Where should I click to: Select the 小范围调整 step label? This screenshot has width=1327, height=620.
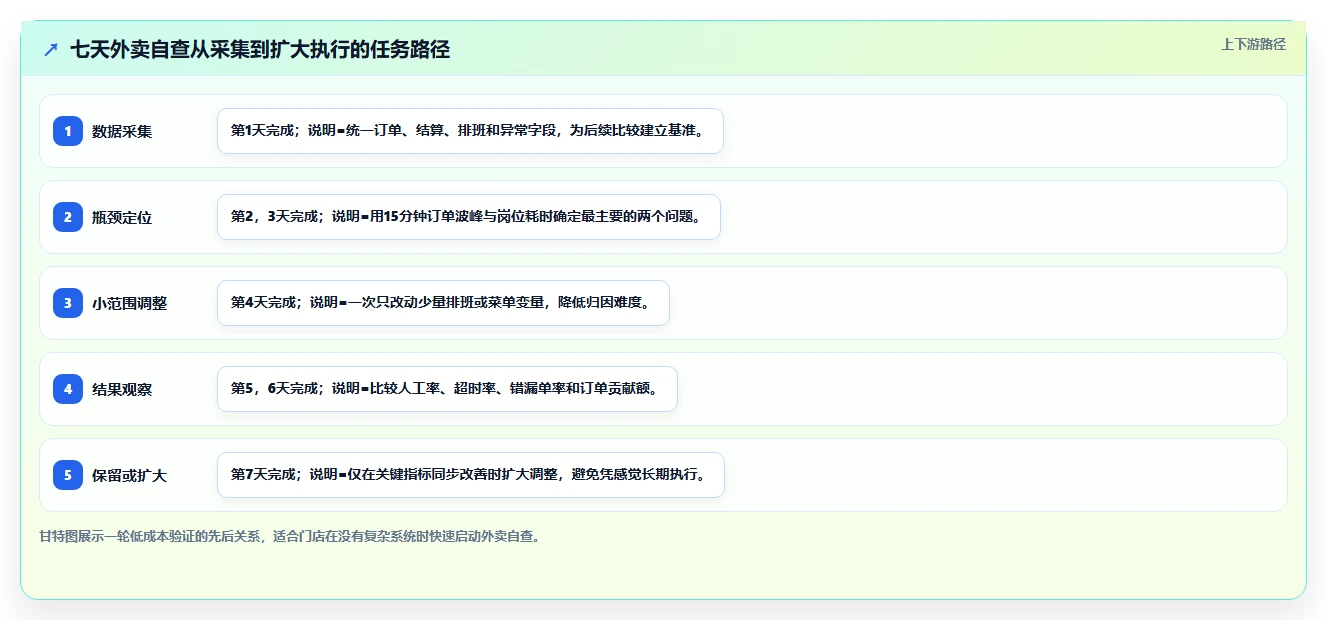[130, 303]
